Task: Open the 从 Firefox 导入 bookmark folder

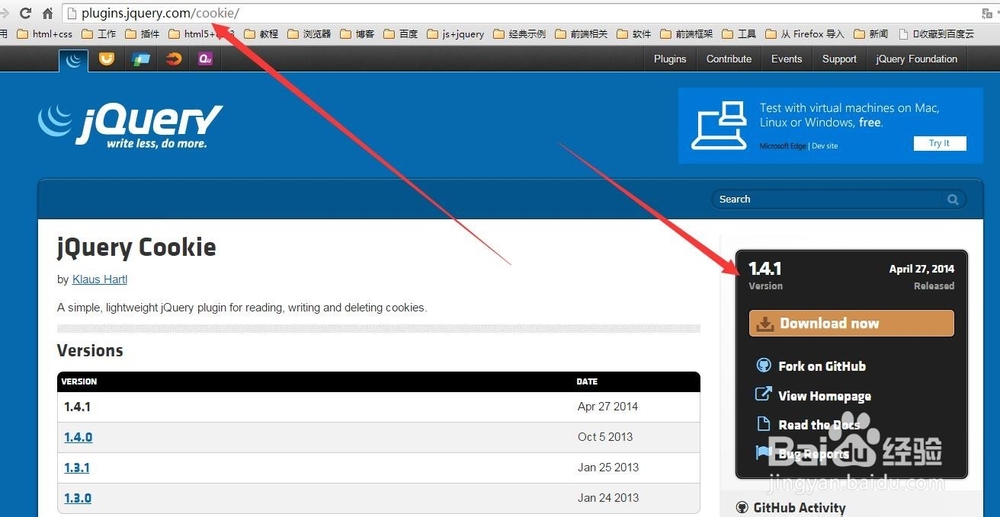Action: tap(804, 34)
